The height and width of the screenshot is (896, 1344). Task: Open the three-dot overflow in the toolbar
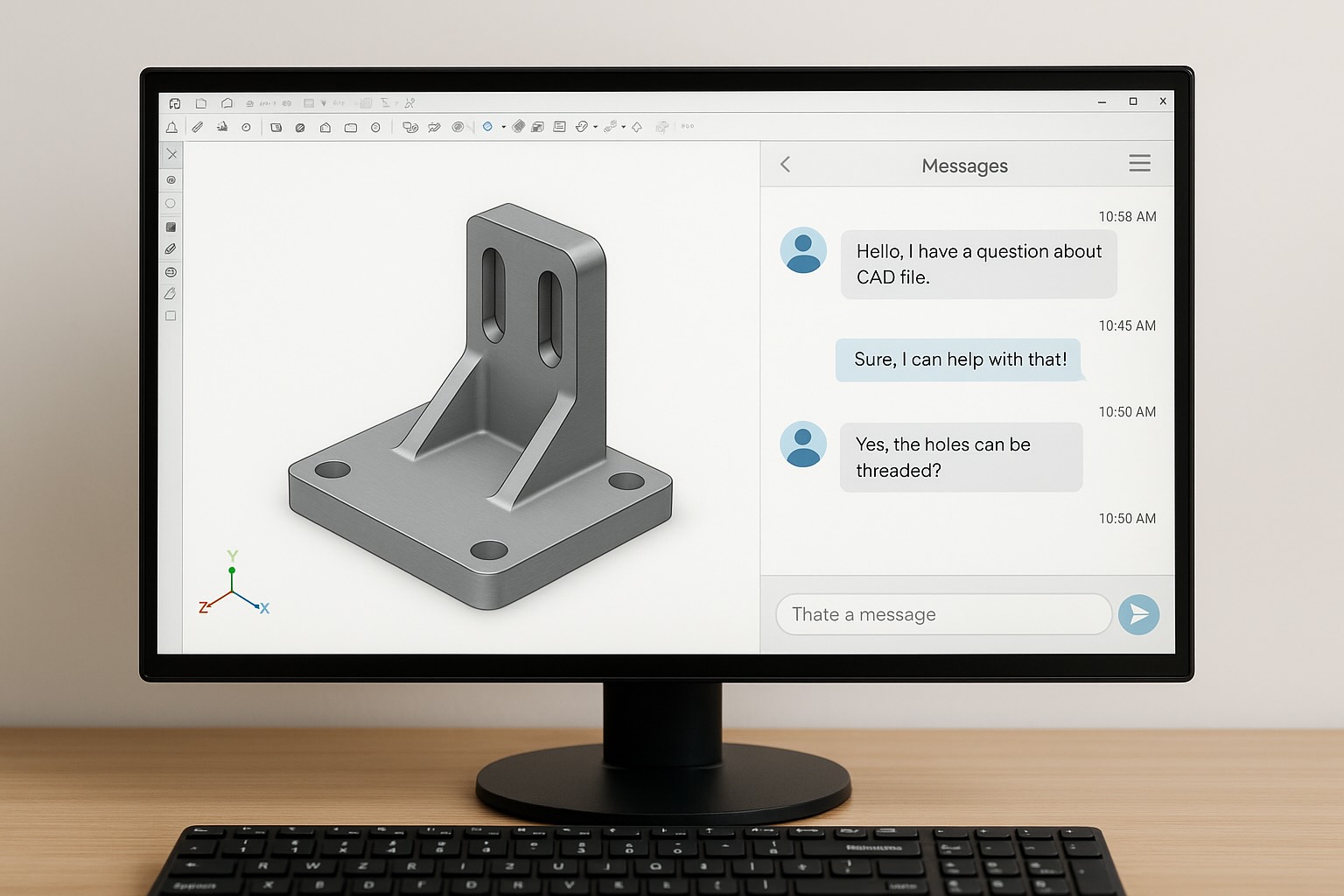click(688, 126)
